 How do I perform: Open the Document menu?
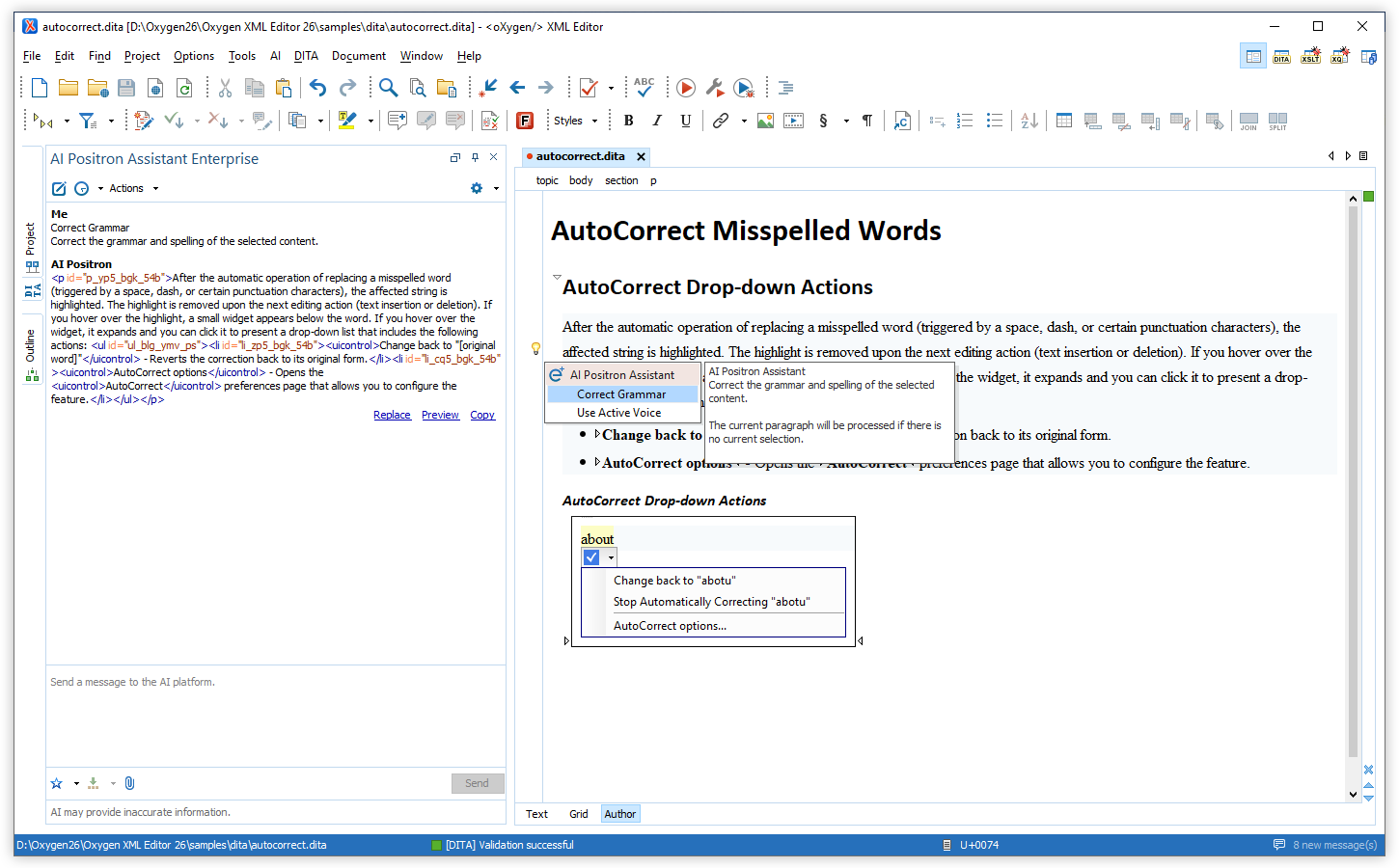coord(359,56)
